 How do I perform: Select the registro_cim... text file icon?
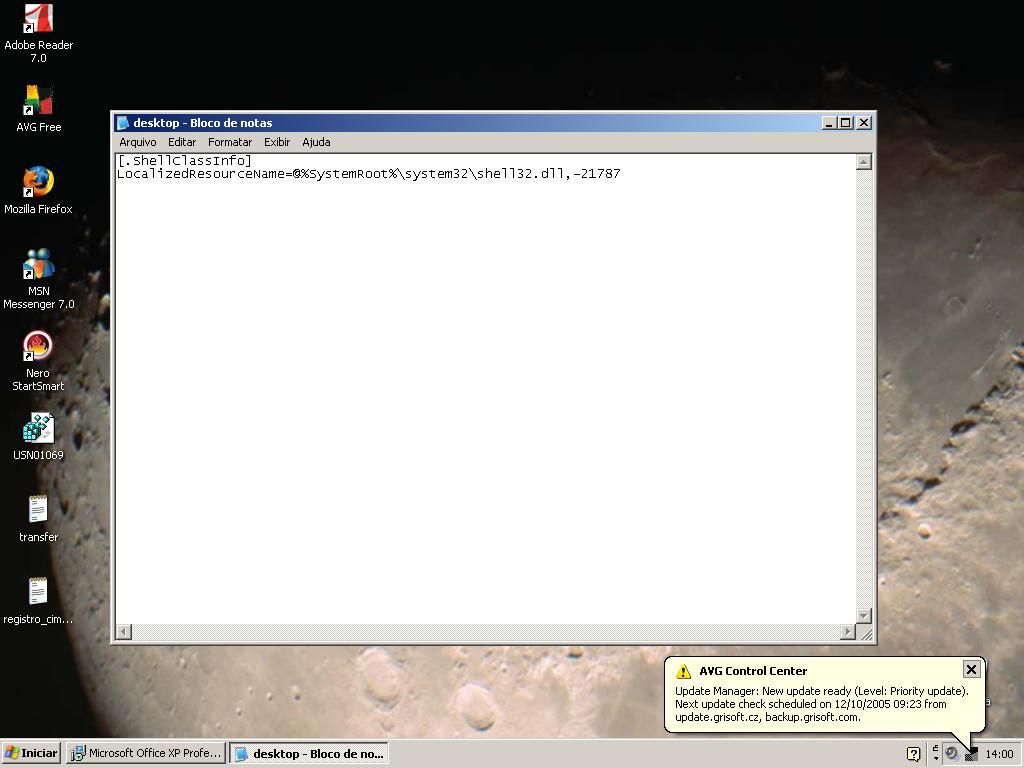[38, 601]
